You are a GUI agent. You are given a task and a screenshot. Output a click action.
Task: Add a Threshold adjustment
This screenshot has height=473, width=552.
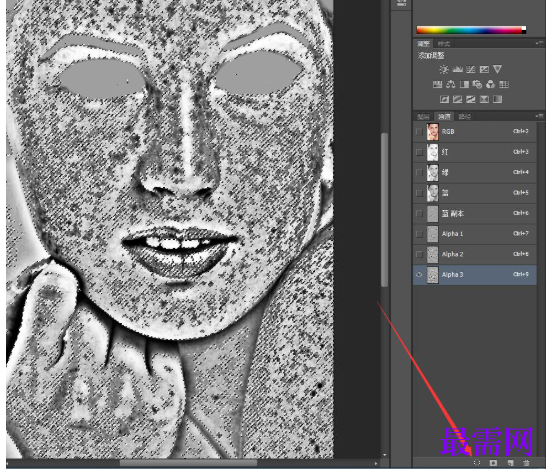(471, 100)
